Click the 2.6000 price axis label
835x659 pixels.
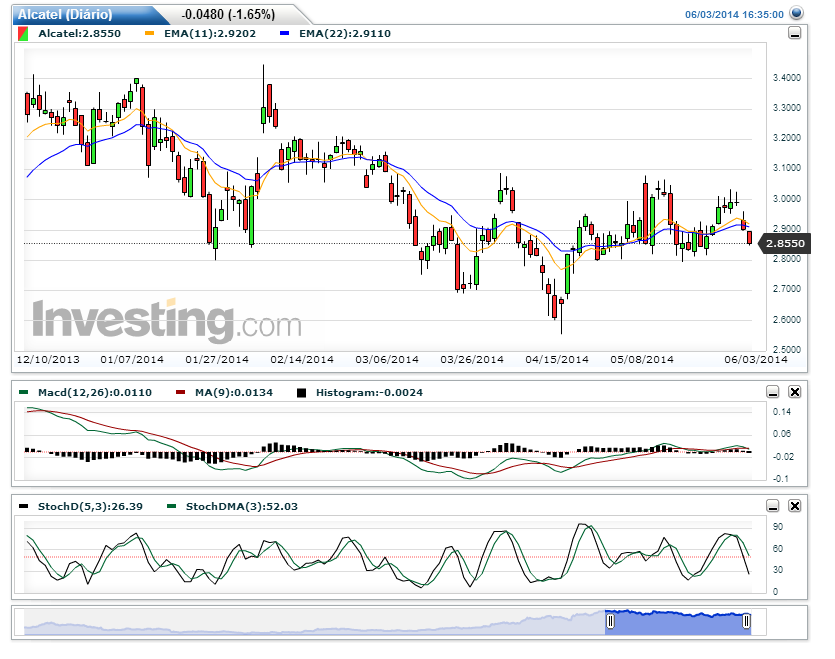coord(787,320)
